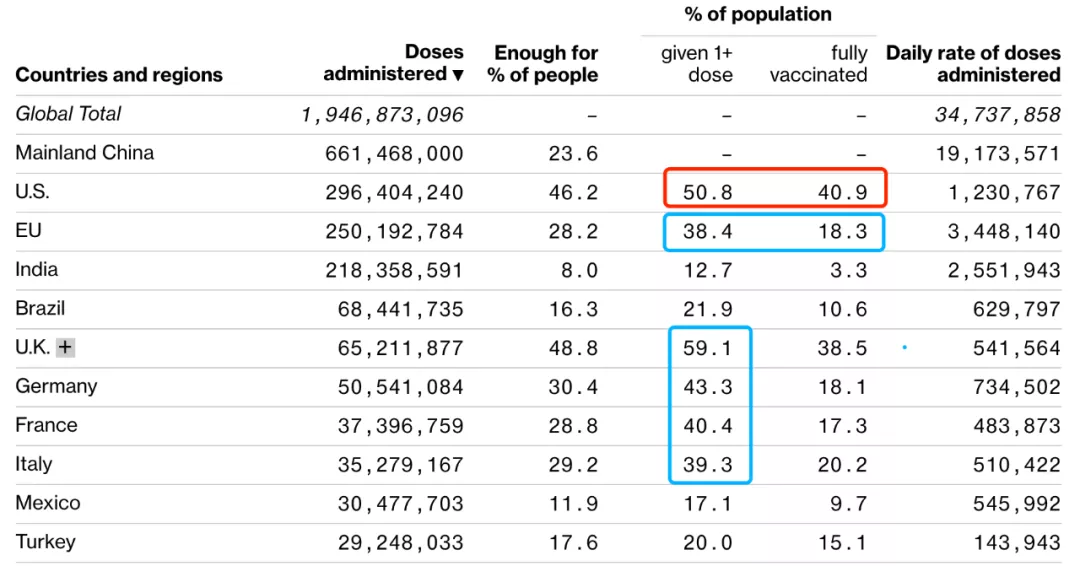Select the Mexico row label

coord(48,504)
